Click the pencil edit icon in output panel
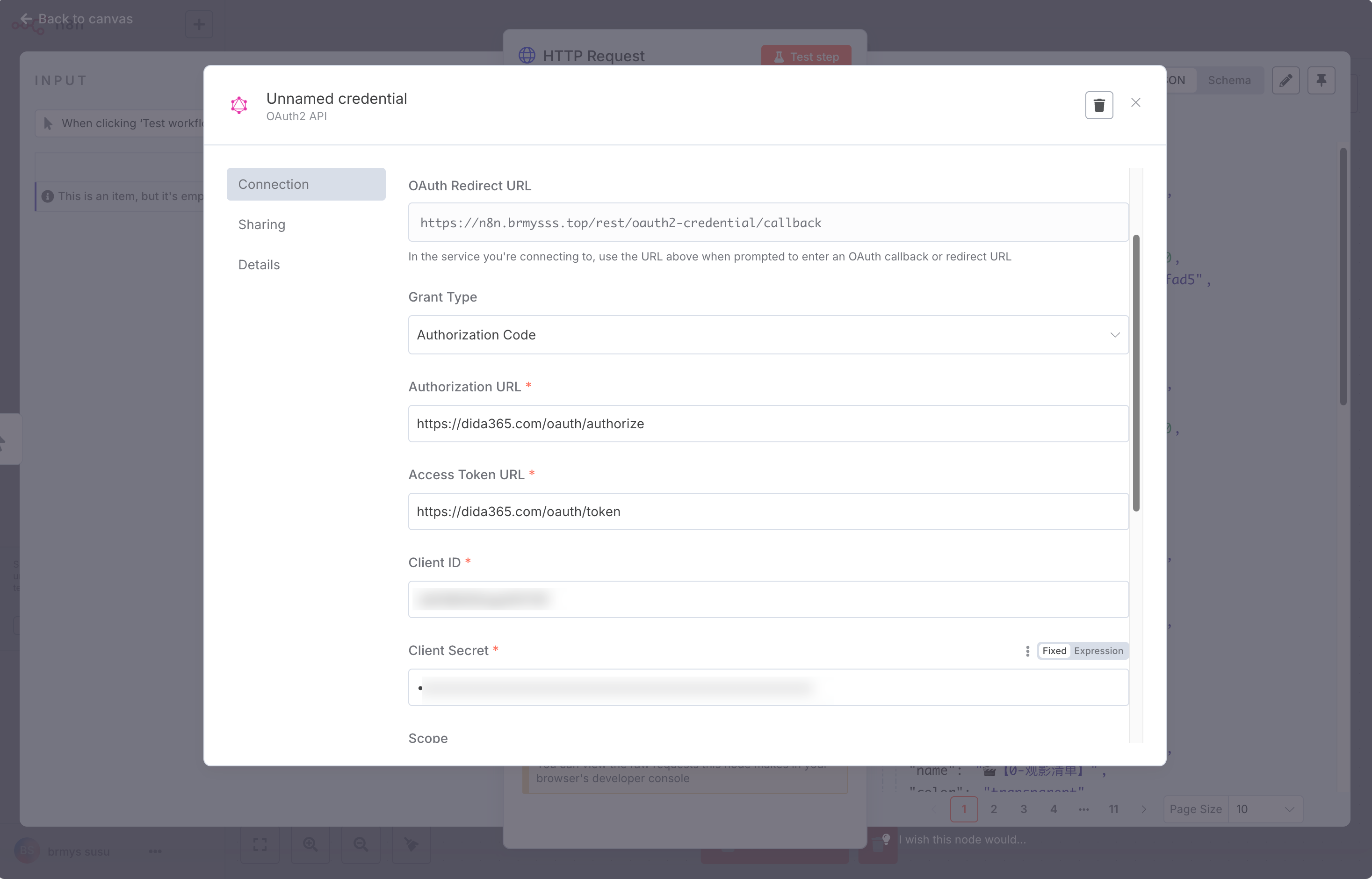Image resolution: width=1372 pixels, height=879 pixels. (1285, 80)
